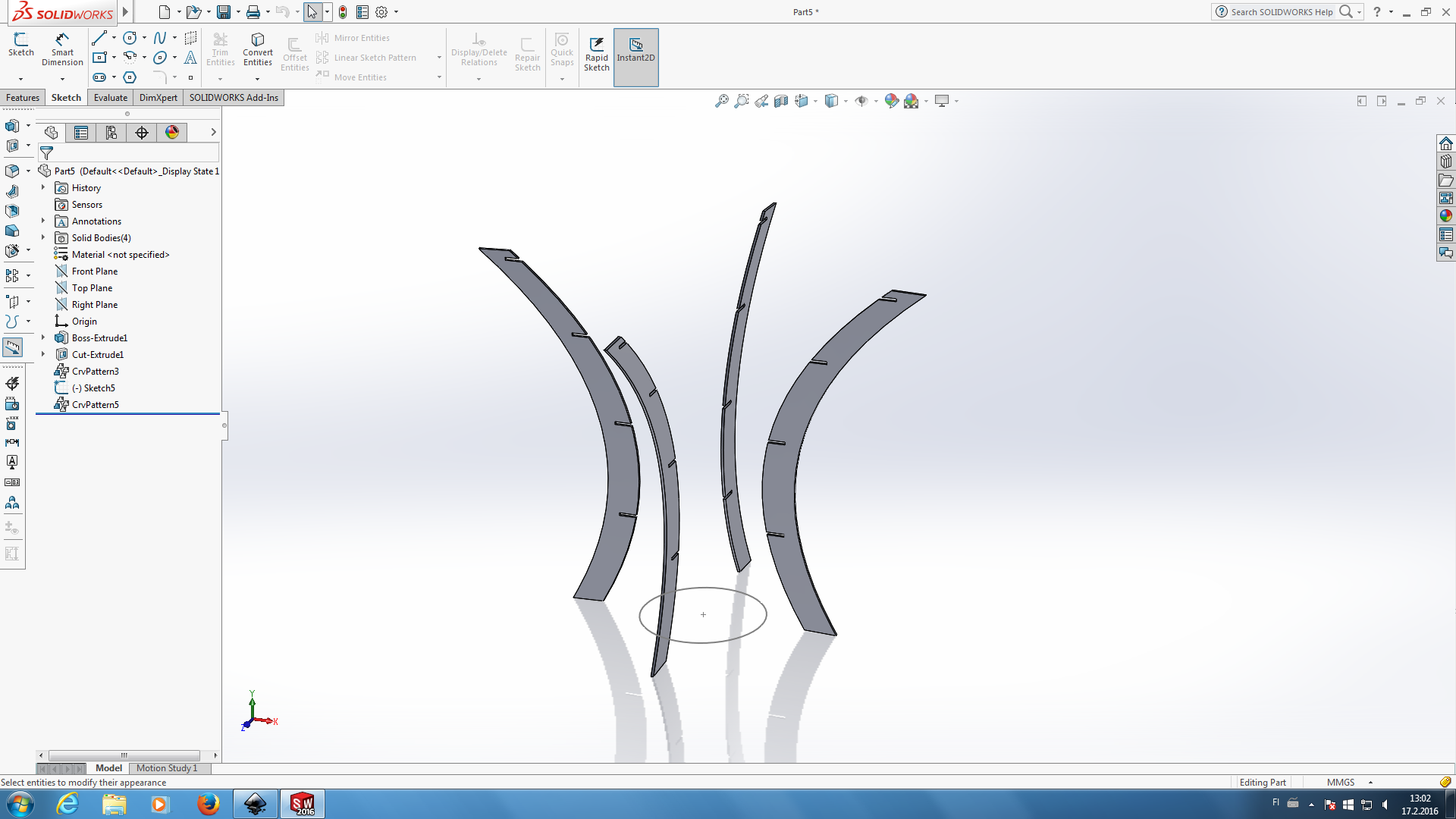Screen dimensions: 1456x819
Task: Click the Save icon
Action: point(224,12)
